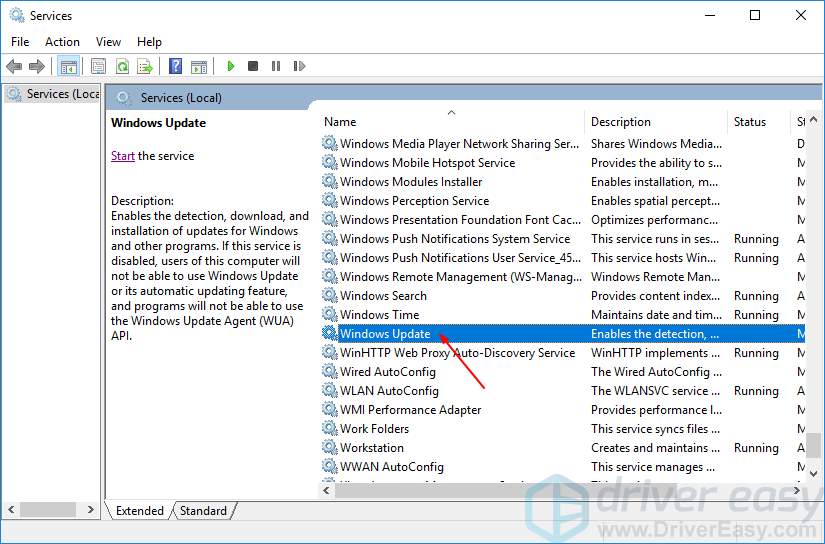The width and height of the screenshot is (825, 544).
Task: Click gear icon beside Windows Perception Service
Action: (x=329, y=200)
